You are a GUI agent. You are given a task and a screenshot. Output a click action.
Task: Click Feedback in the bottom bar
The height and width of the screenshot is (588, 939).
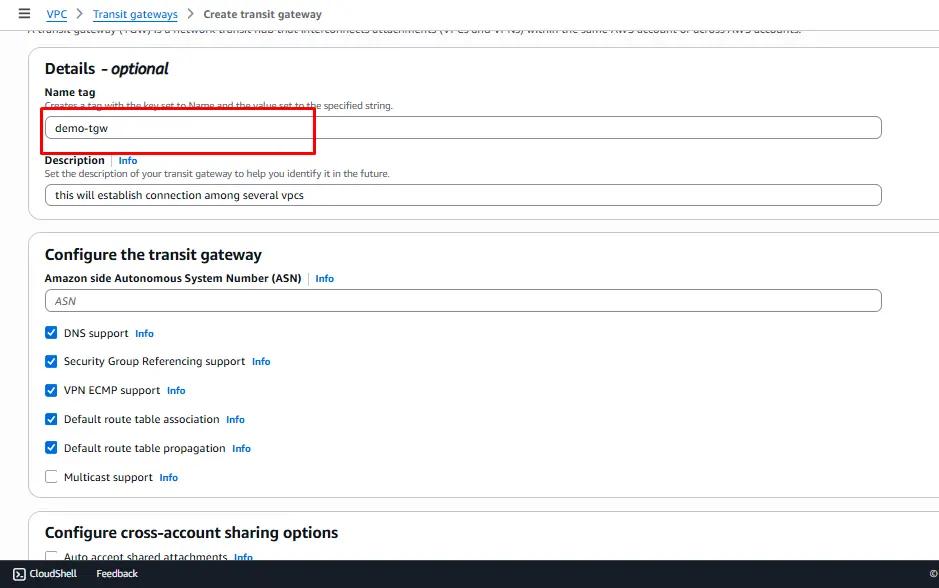(117, 574)
